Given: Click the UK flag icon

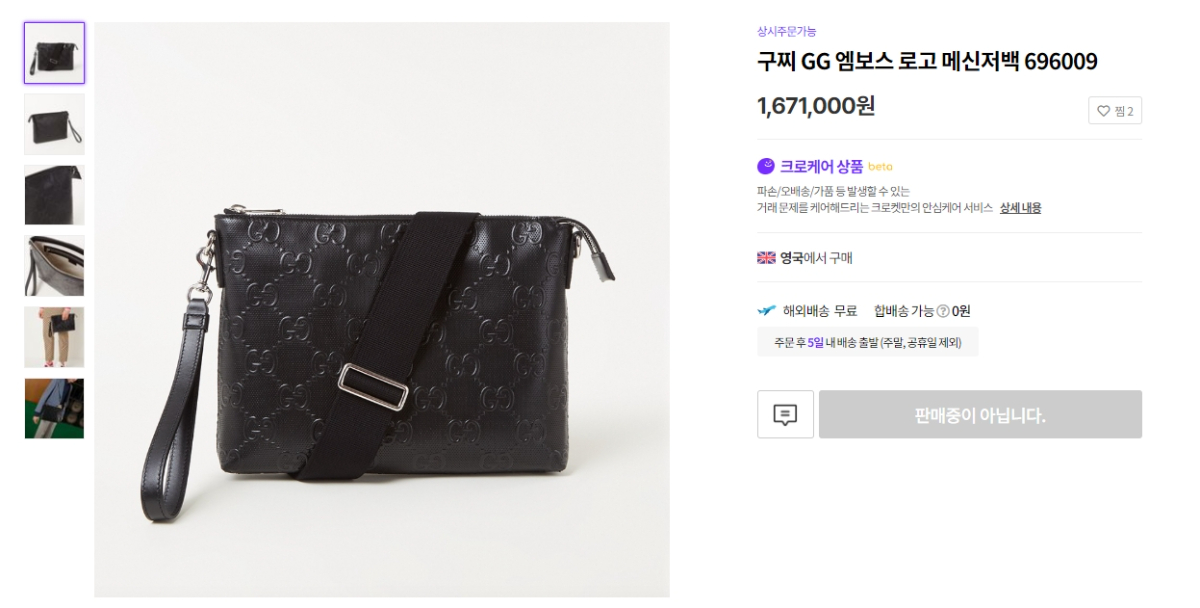Looking at the screenshot, I should pos(766,257).
